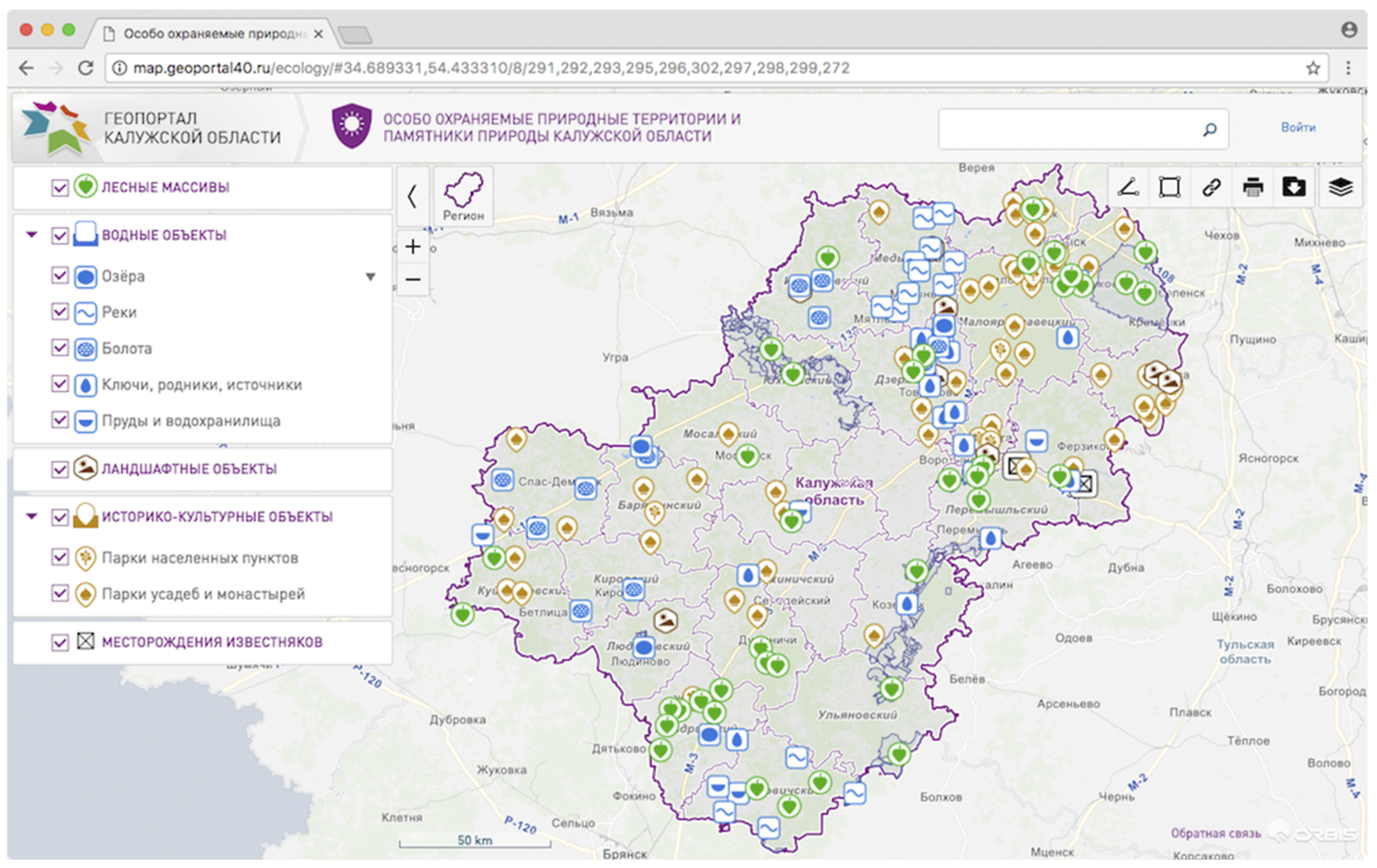Click the Регион outline button
The height and width of the screenshot is (868, 1377).
(x=463, y=196)
